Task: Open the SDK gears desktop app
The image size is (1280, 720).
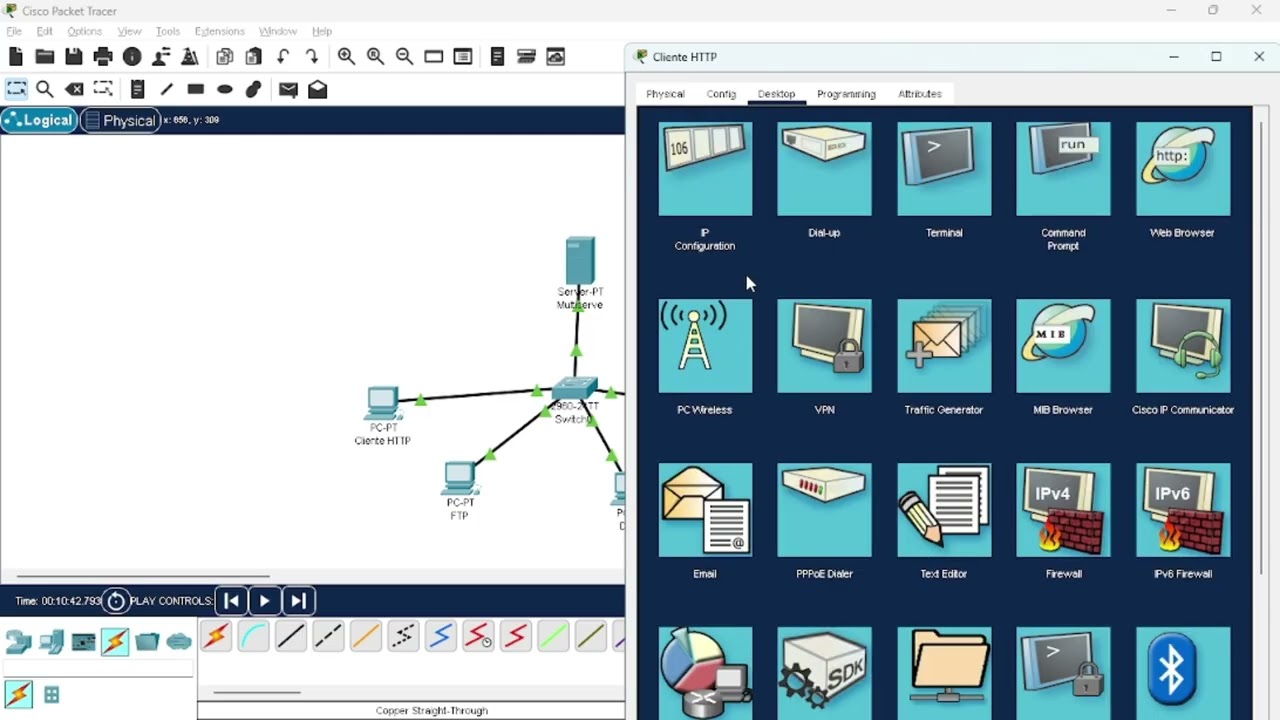Action: [824, 673]
